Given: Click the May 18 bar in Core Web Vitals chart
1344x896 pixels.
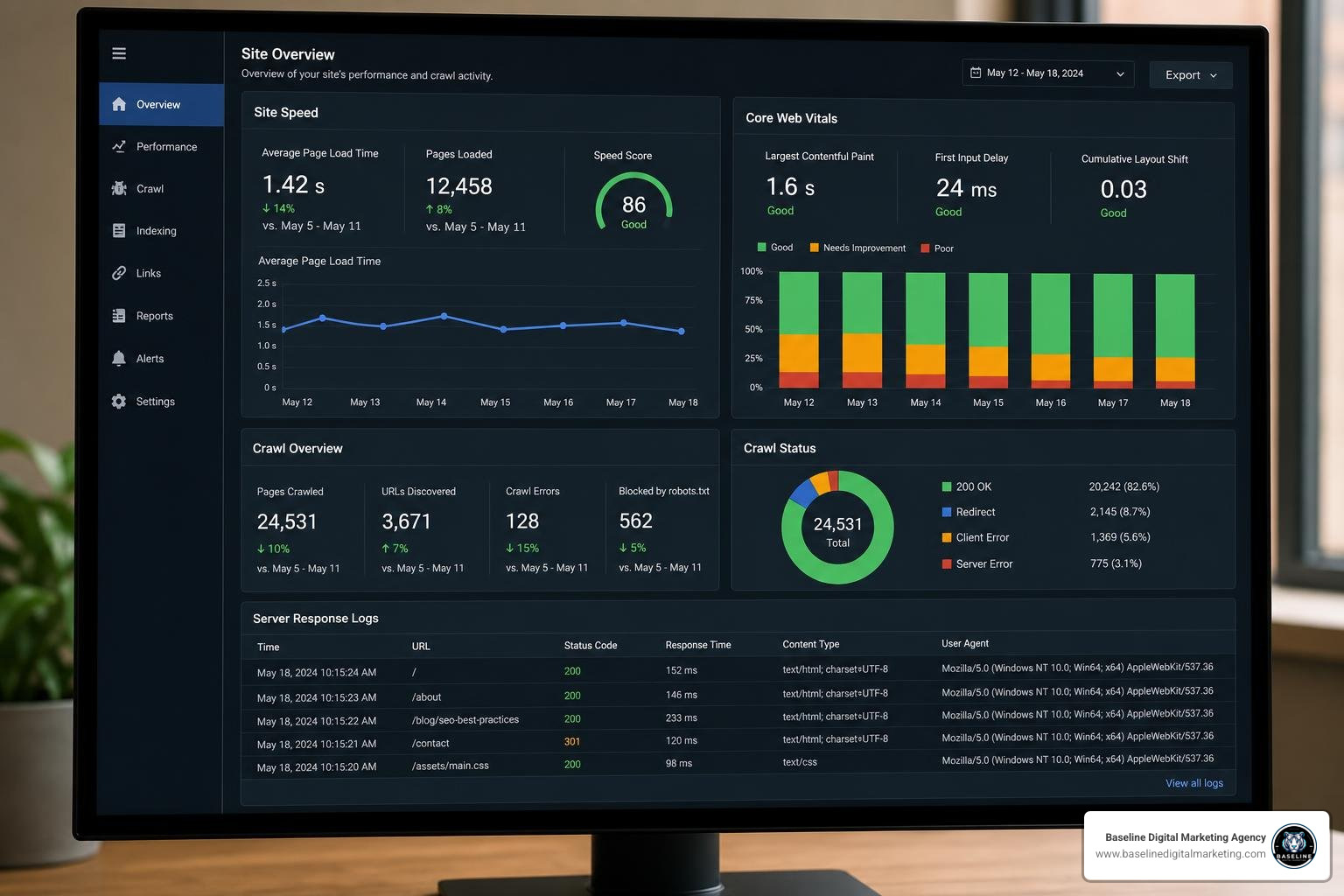Looking at the screenshot, I should tap(1175, 332).
